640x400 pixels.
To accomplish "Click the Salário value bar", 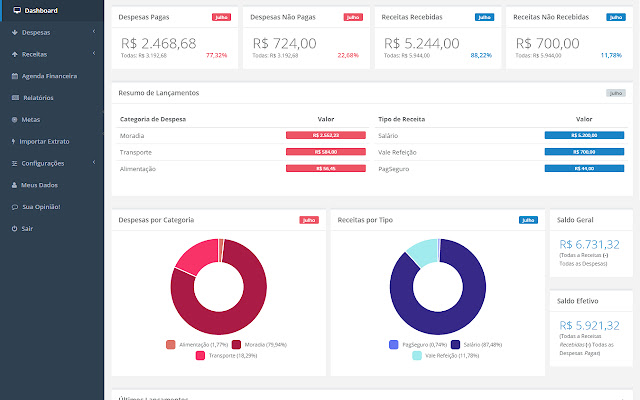I will tap(584, 135).
